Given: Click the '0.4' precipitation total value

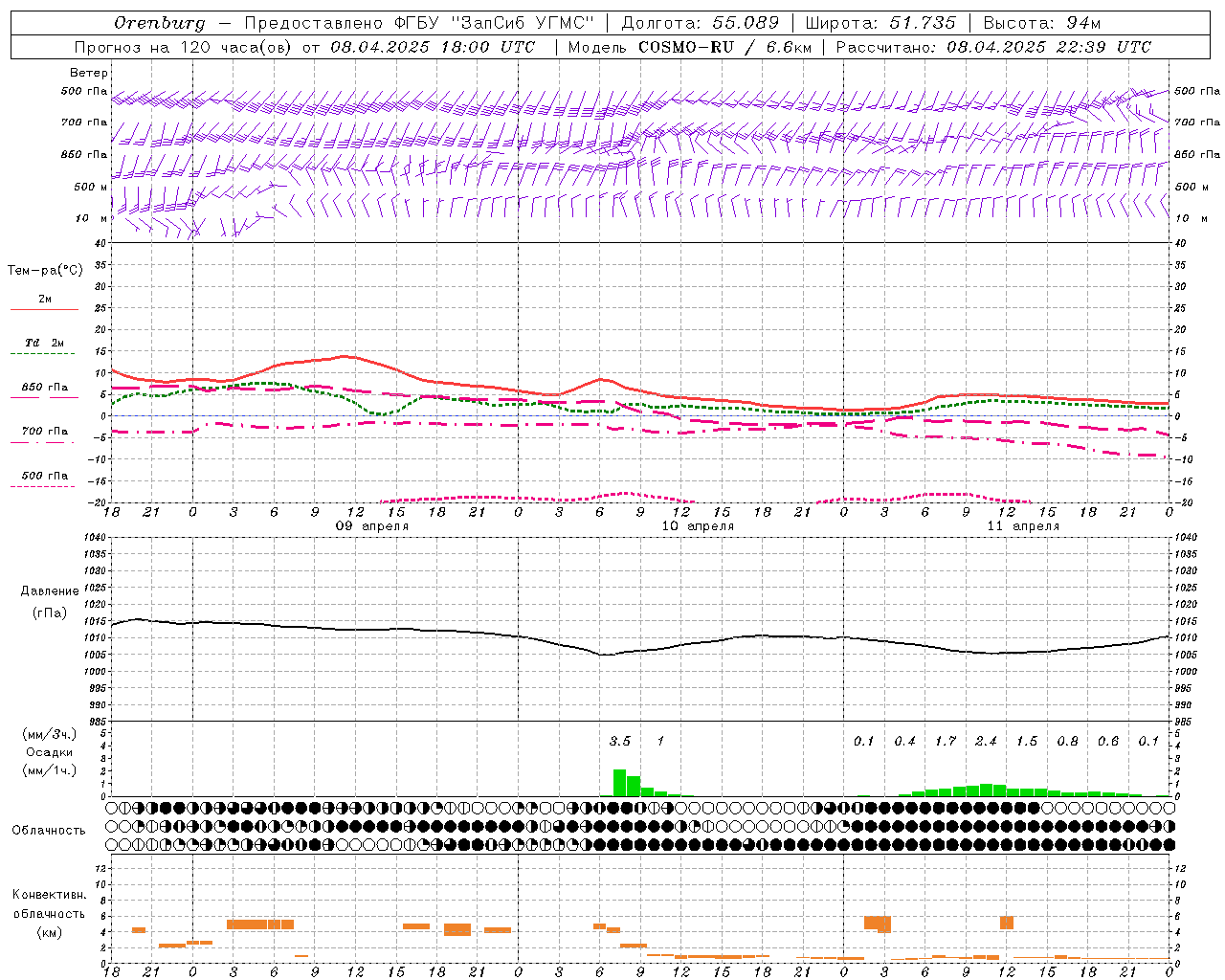Looking at the screenshot, I should point(904,741).
